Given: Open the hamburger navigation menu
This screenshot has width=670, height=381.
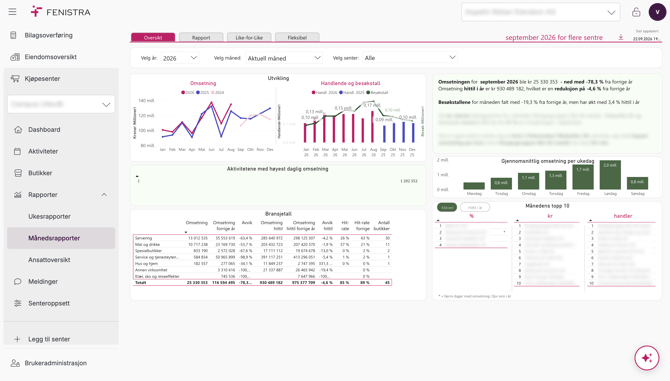Looking at the screenshot, I should (x=12, y=12).
